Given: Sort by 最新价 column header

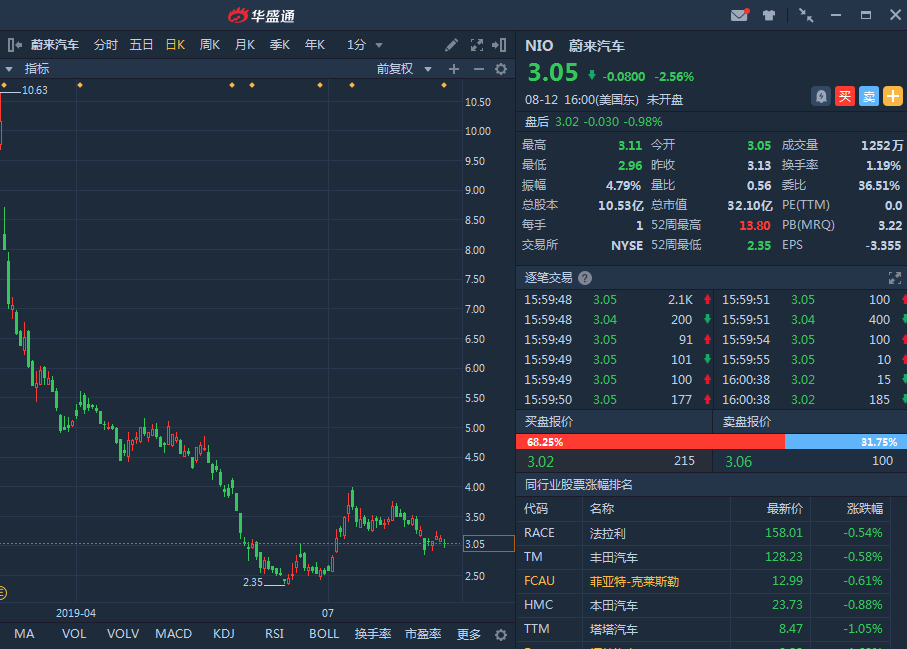Looking at the screenshot, I should [784, 508].
